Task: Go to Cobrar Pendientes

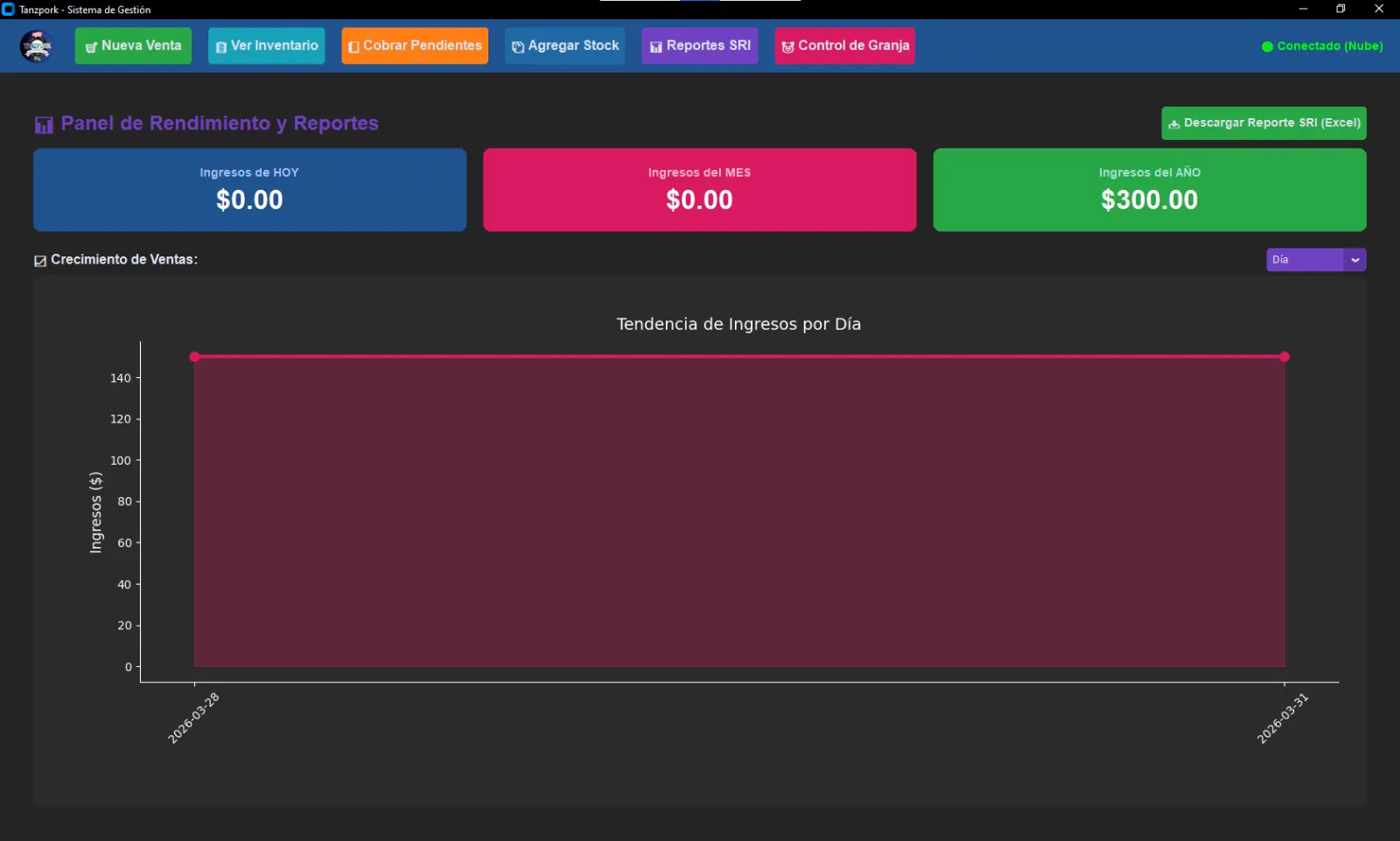Action: (x=415, y=46)
